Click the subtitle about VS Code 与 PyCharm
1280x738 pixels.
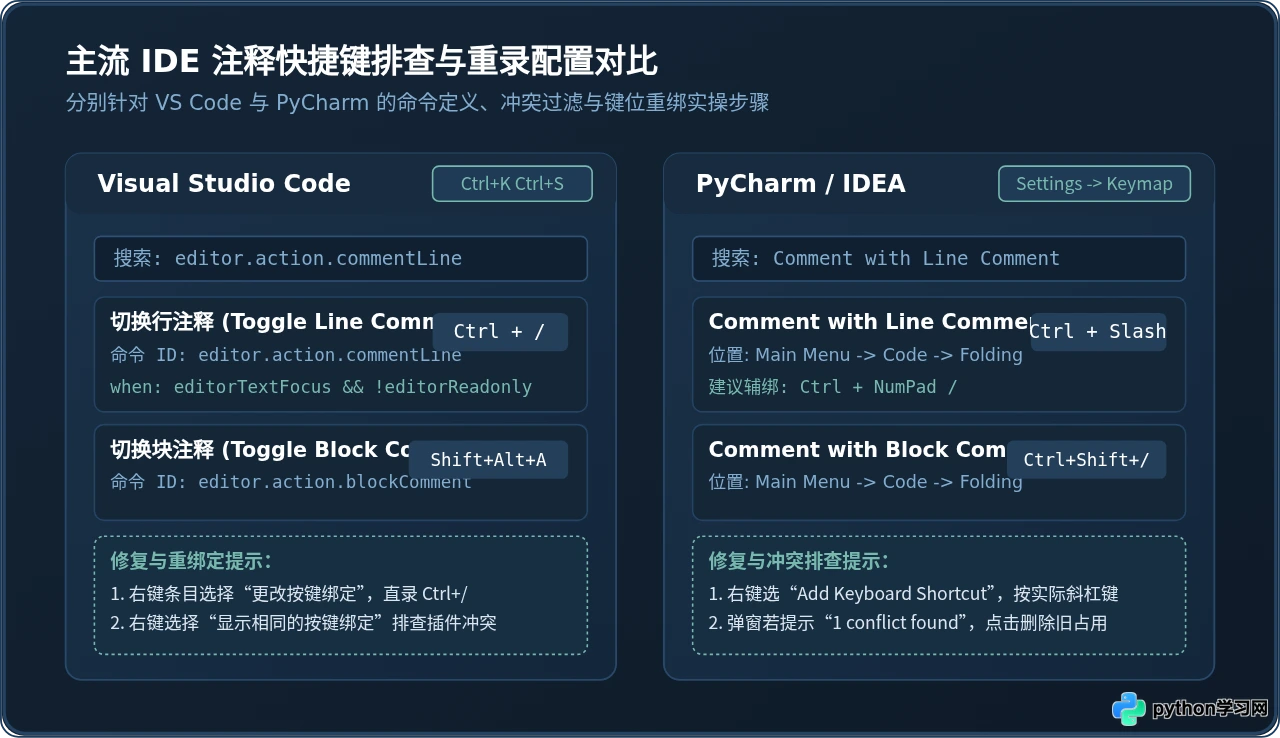tap(417, 103)
